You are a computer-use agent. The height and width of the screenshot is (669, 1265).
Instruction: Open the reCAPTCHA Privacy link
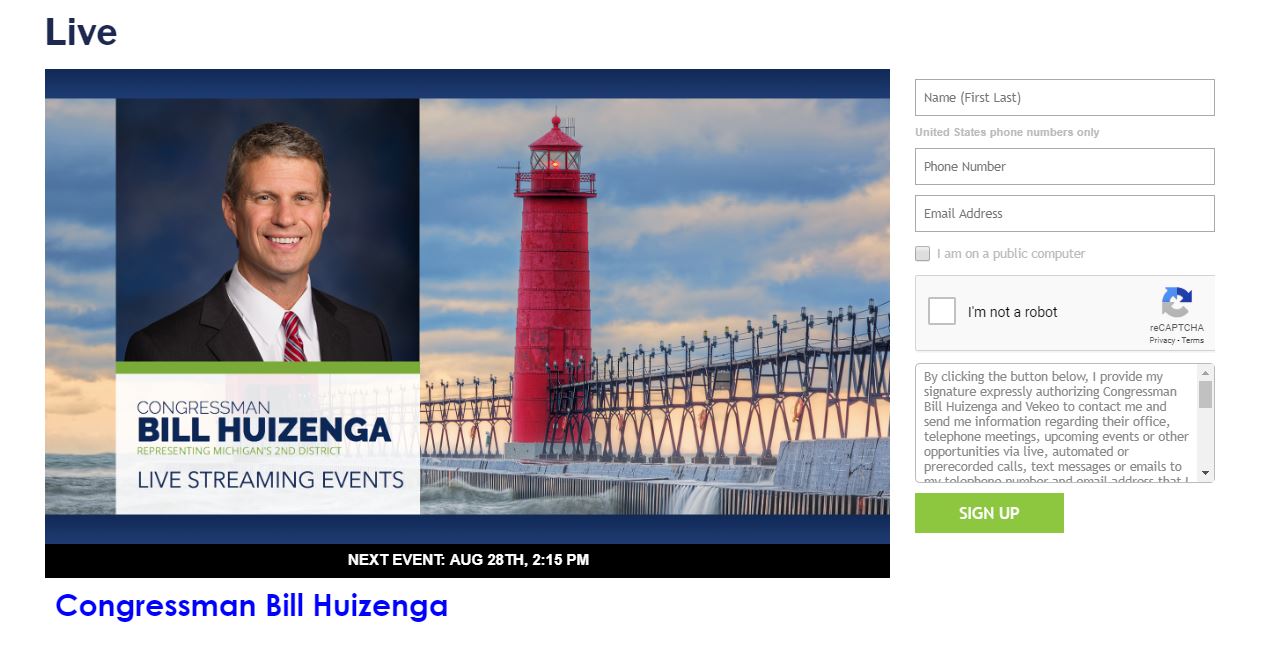[1162, 341]
